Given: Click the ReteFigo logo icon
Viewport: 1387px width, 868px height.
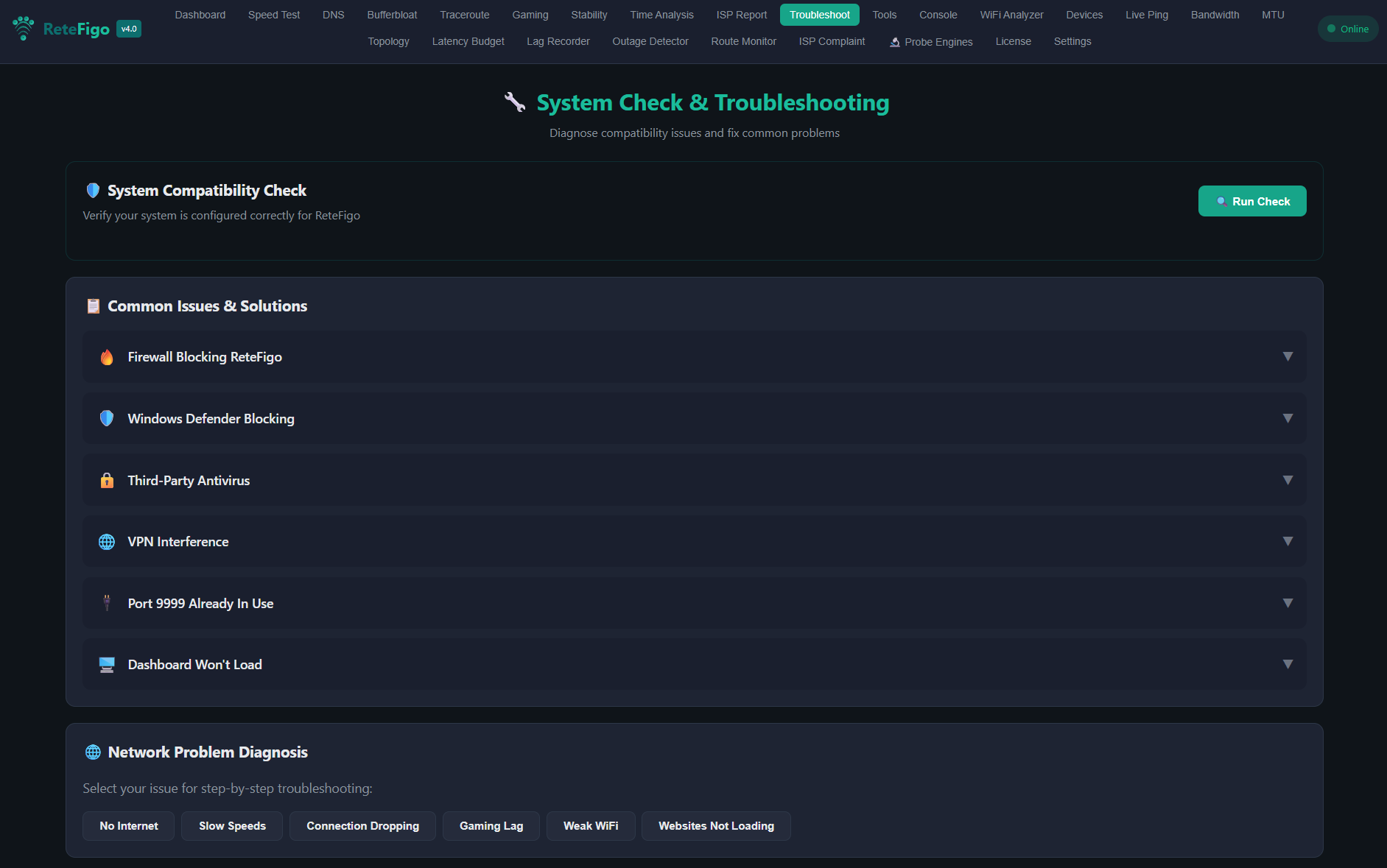Looking at the screenshot, I should pyautogui.click(x=24, y=29).
